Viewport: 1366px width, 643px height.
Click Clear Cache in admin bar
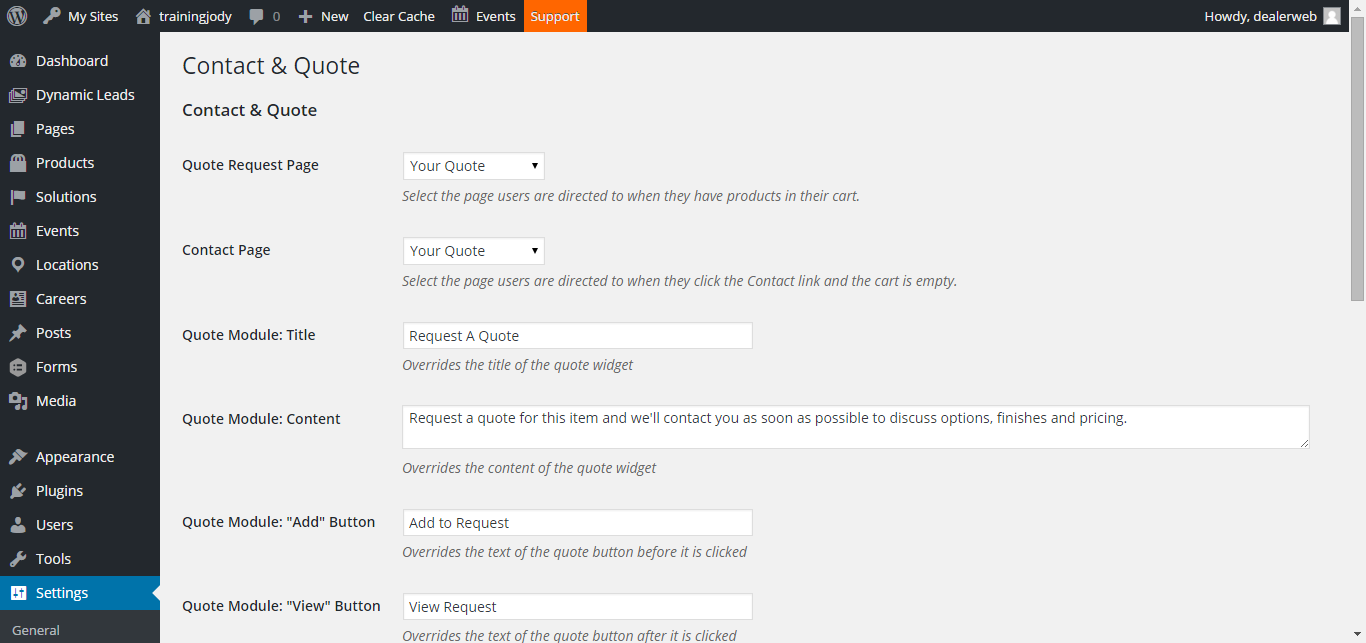(x=399, y=16)
